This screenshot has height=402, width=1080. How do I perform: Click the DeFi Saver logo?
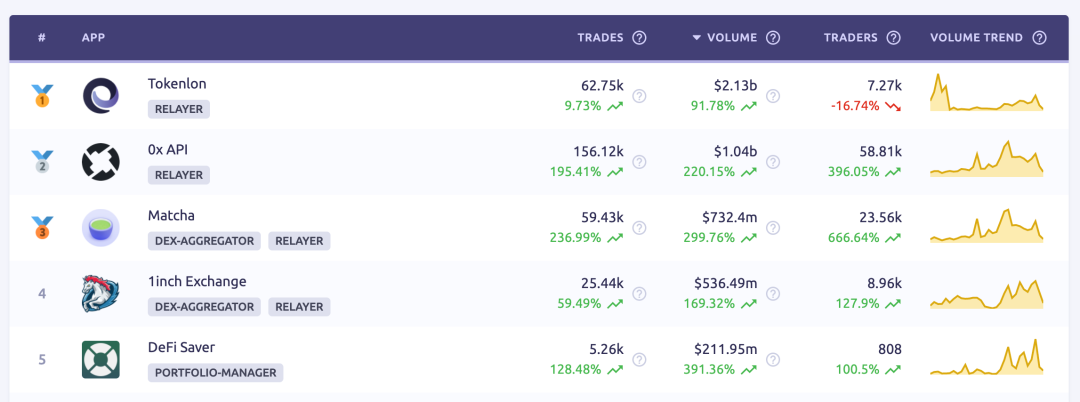tap(100, 360)
